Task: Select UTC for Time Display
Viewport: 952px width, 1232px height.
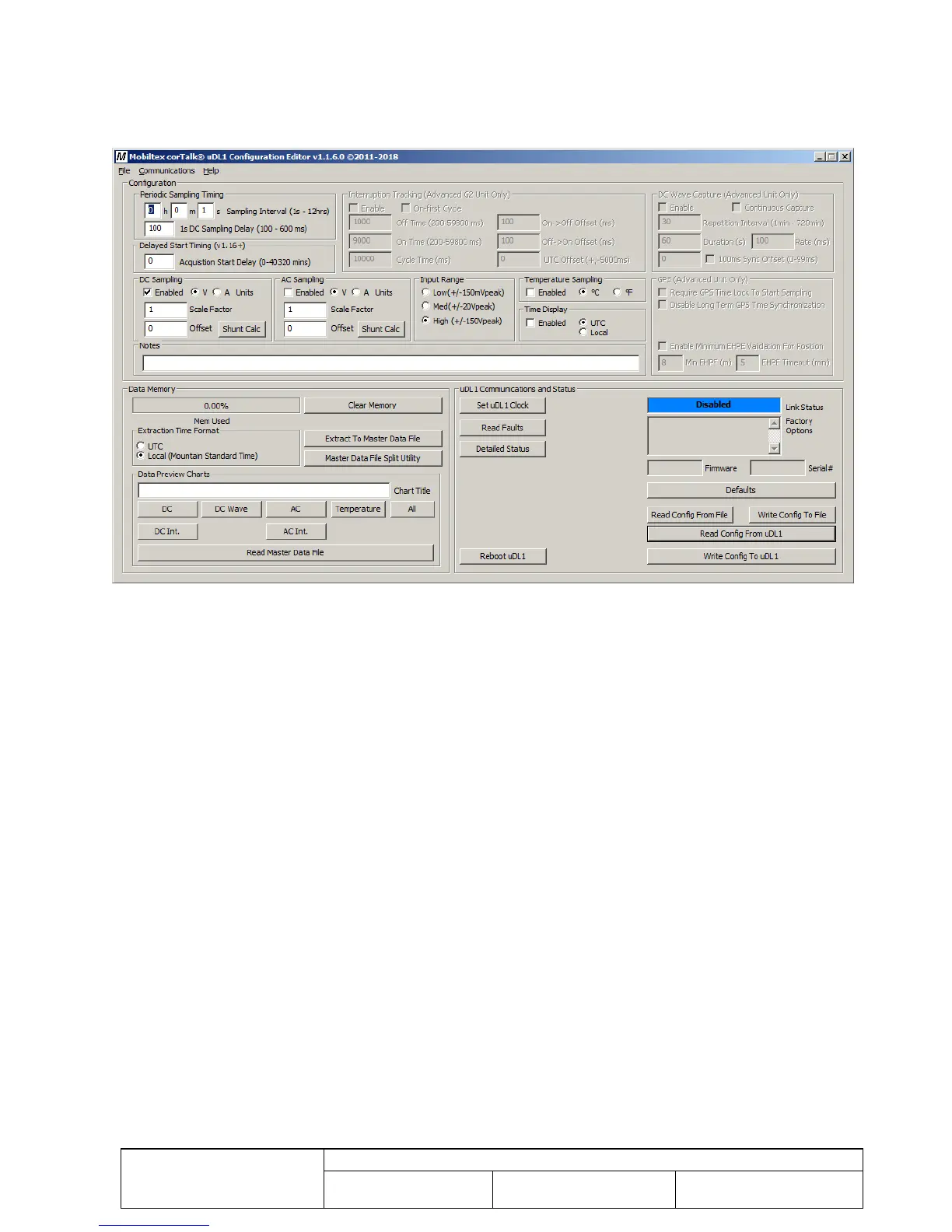Action: click(x=583, y=322)
